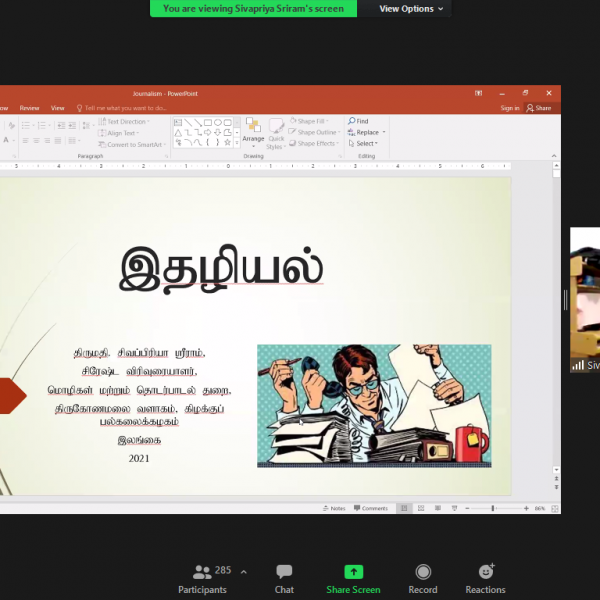Open the View Options dropdown
The height and width of the screenshot is (600, 600).
click(x=411, y=8)
